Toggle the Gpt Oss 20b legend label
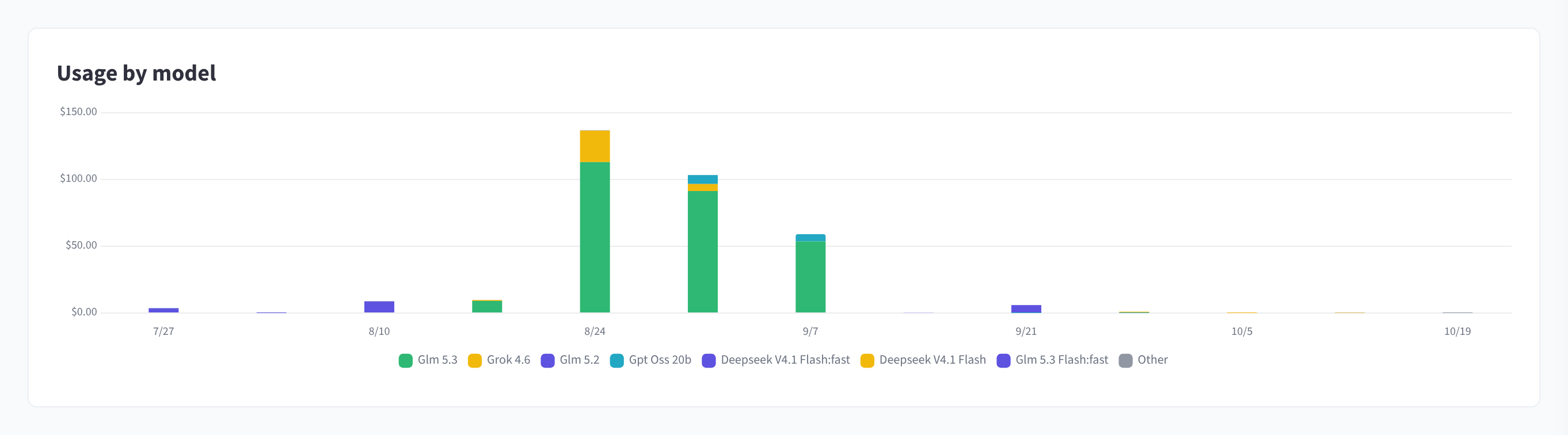Image resolution: width=1568 pixels, height=435 pixels. (660, 360)
